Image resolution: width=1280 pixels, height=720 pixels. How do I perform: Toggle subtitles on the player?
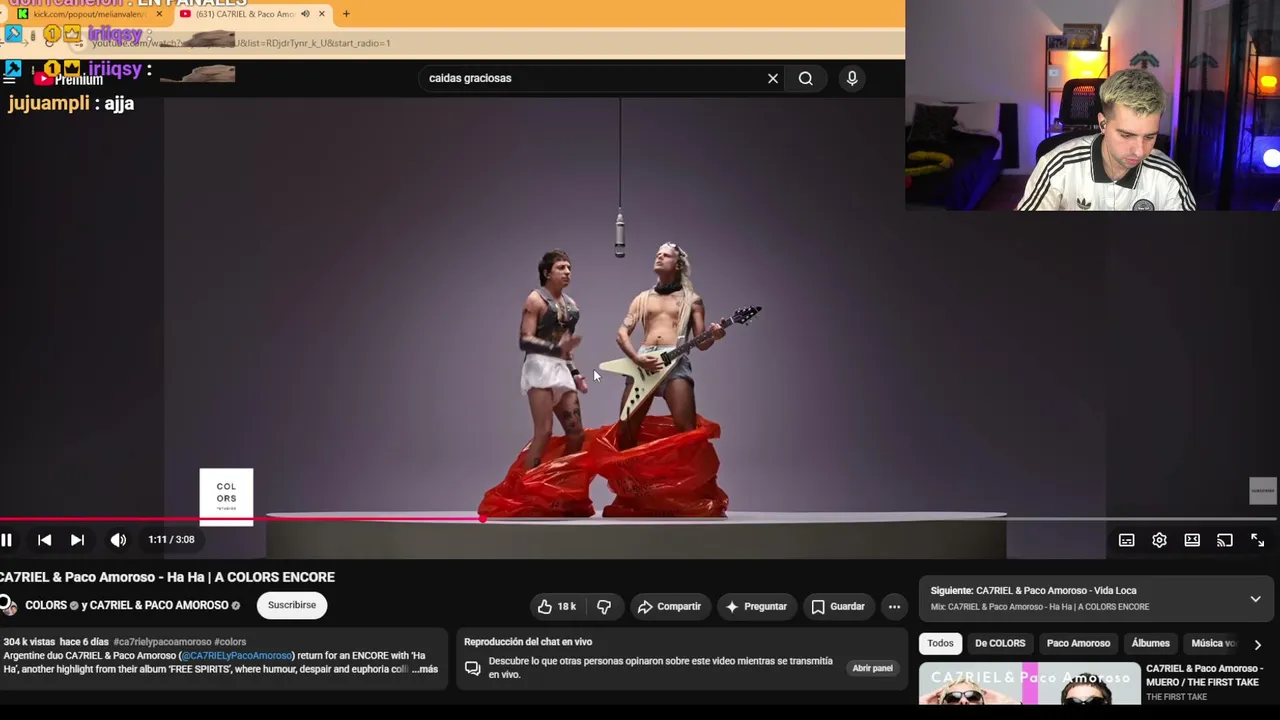click(1126, 540)
